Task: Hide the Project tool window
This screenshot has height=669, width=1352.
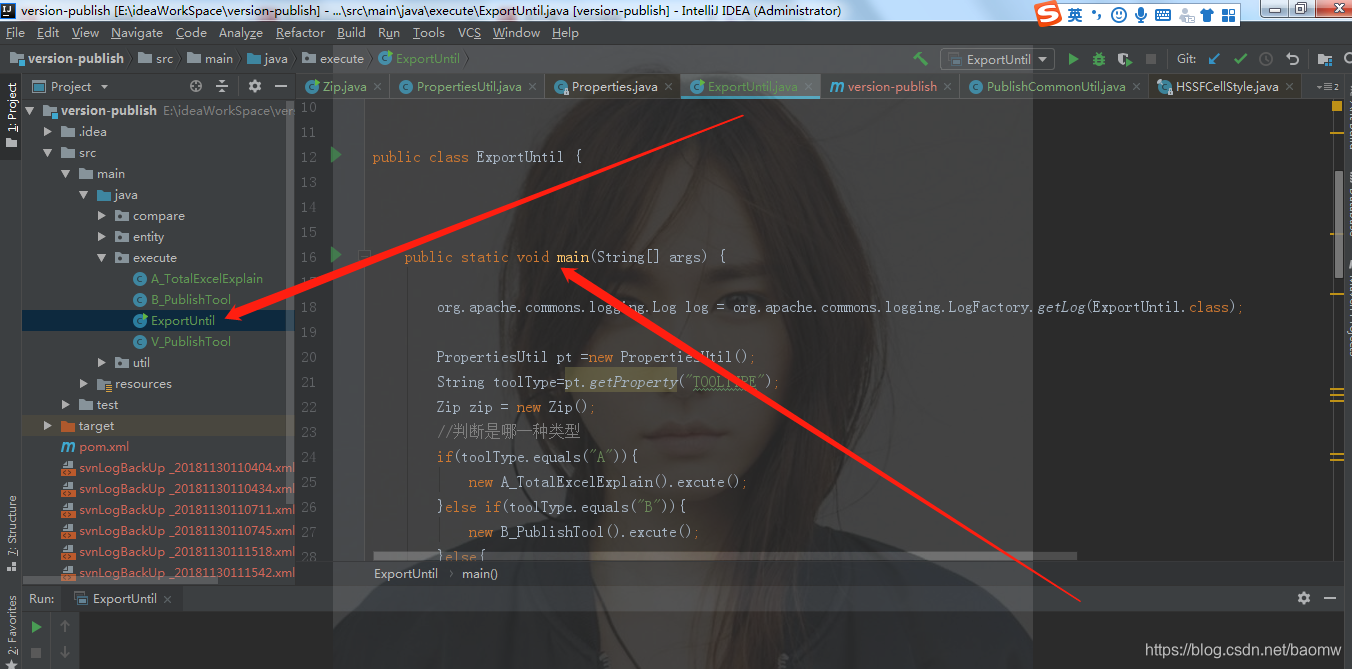Action: 279,86
